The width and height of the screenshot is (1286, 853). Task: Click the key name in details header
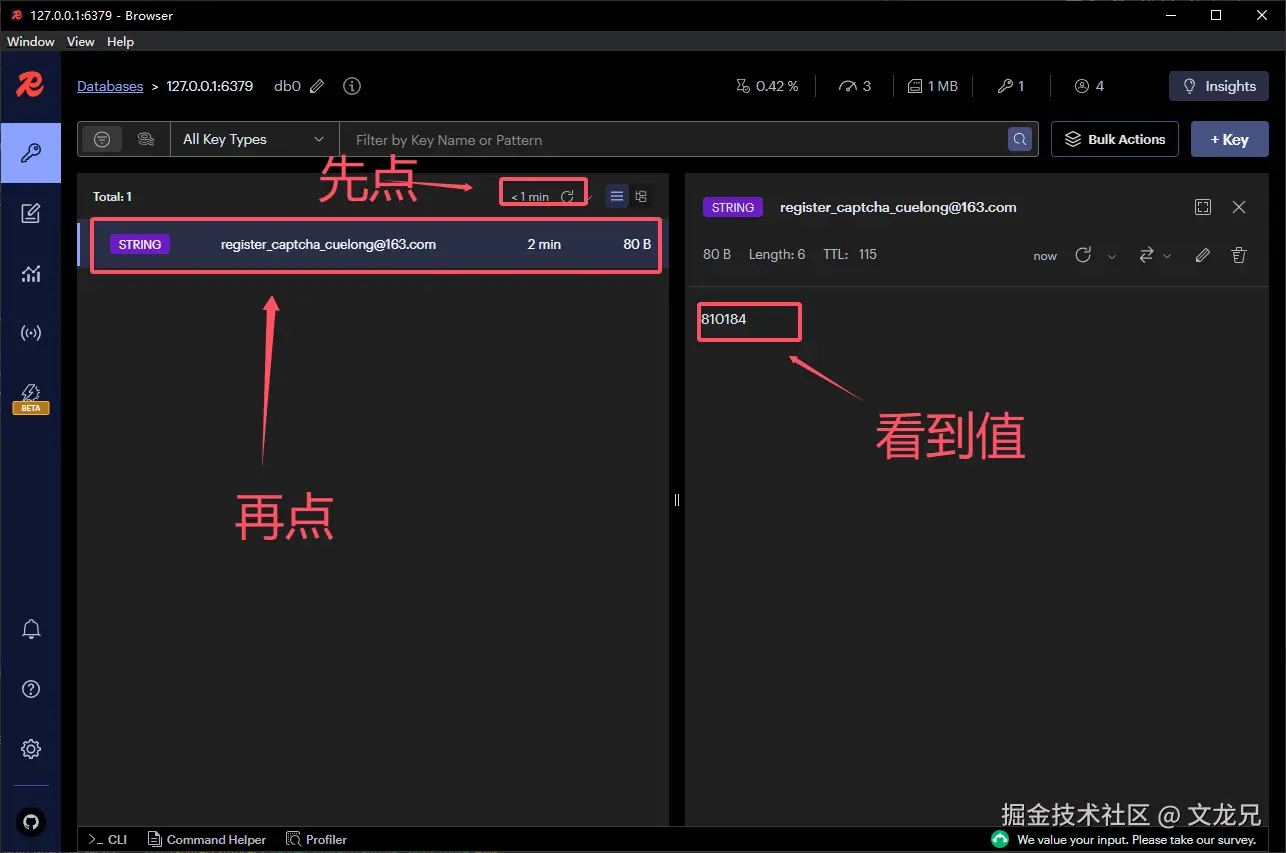click(898, 207)
